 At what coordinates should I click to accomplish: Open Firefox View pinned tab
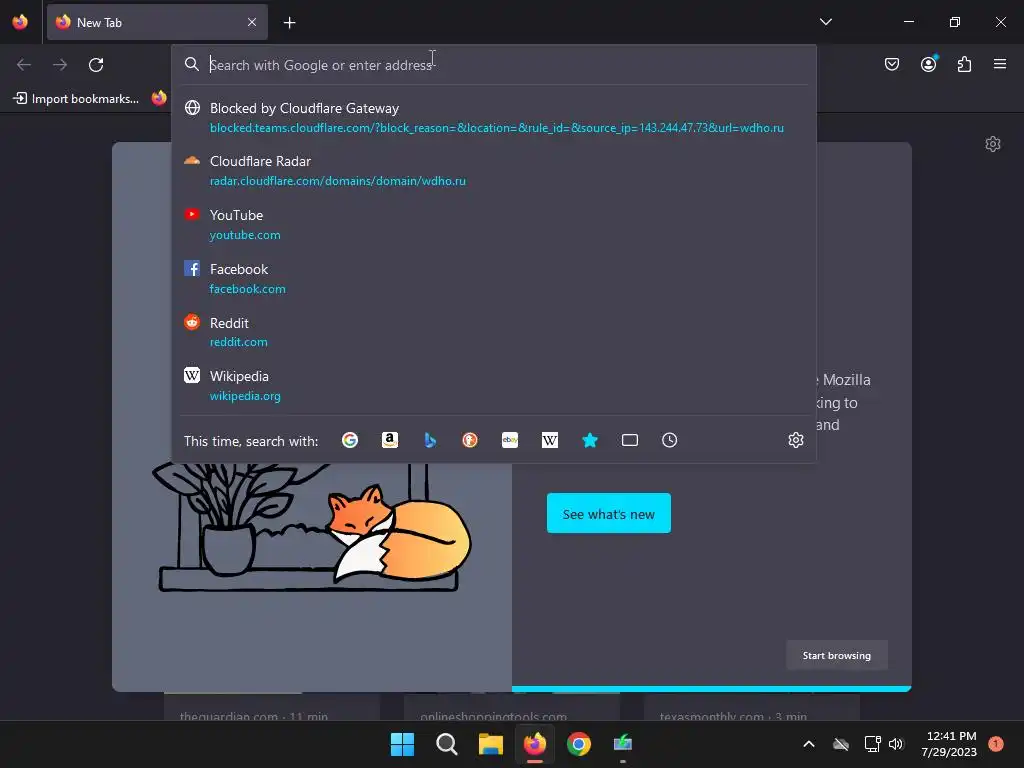[x=20, y=22]
